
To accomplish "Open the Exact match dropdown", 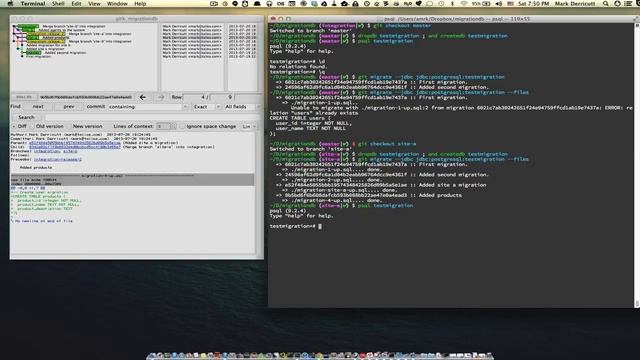I will [207, 107].
